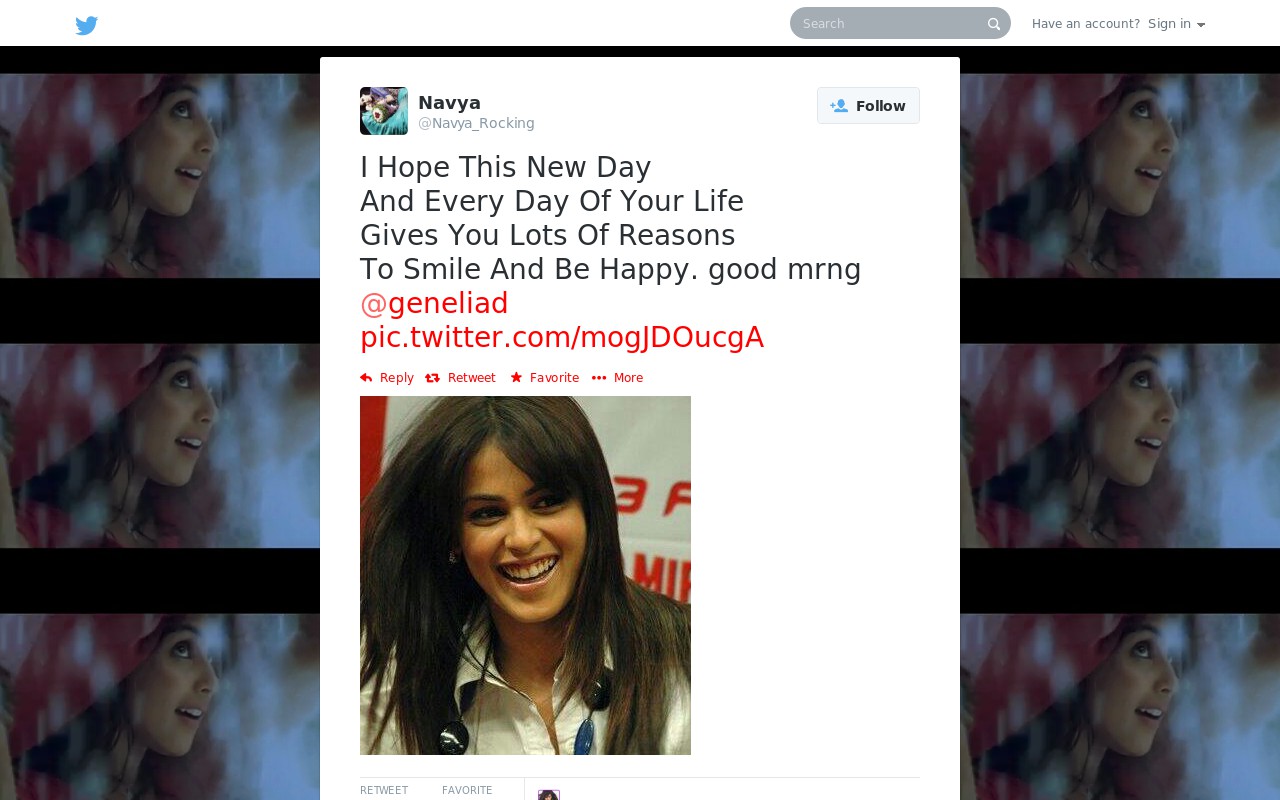Open More tweet options menu
The width and height of the screenshot is (1280, 800).
[617, 378]
